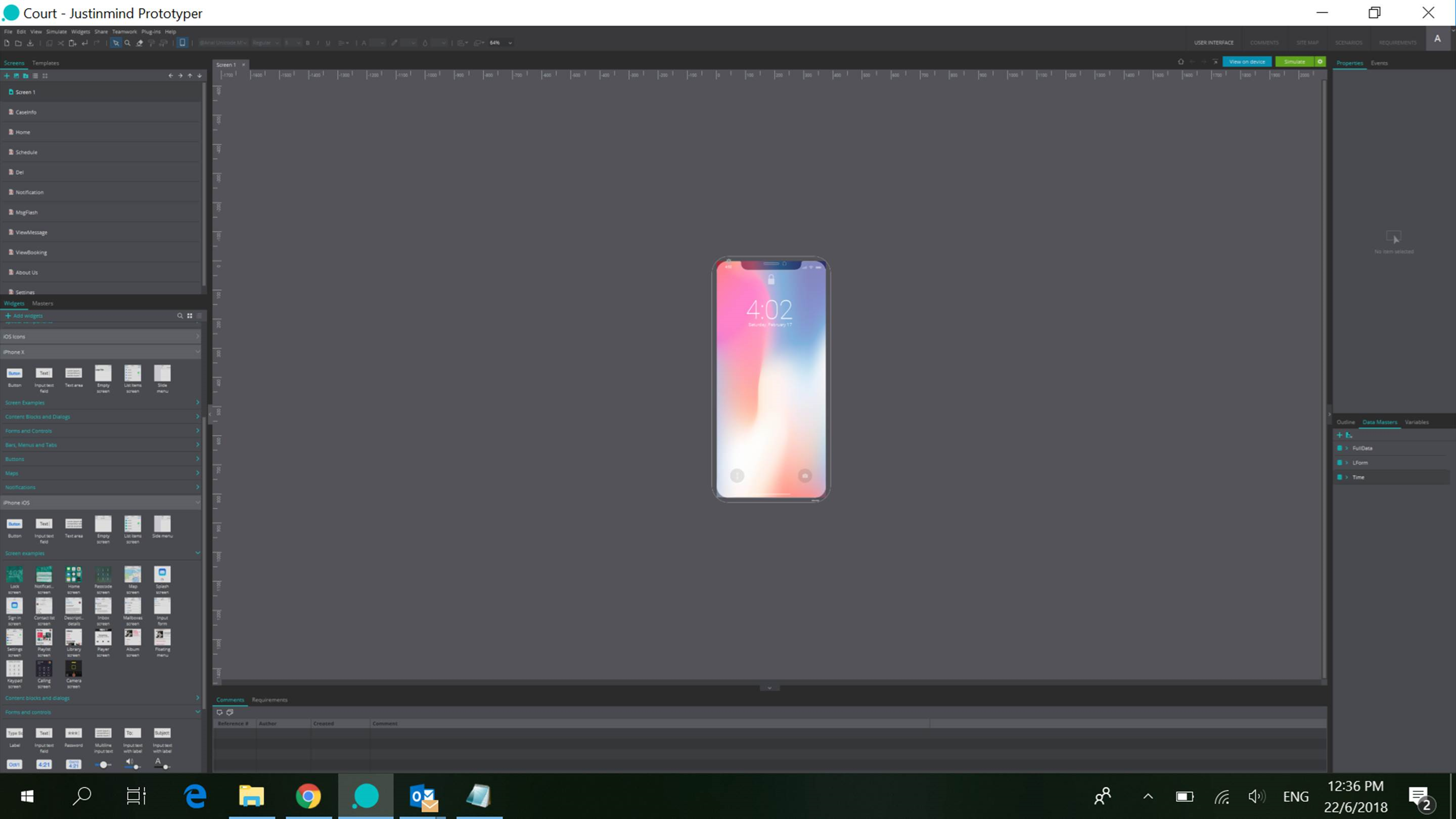Switch widgets to grid view
The width and height of the screenshot is (1456, 819).
tap(190, 316)
